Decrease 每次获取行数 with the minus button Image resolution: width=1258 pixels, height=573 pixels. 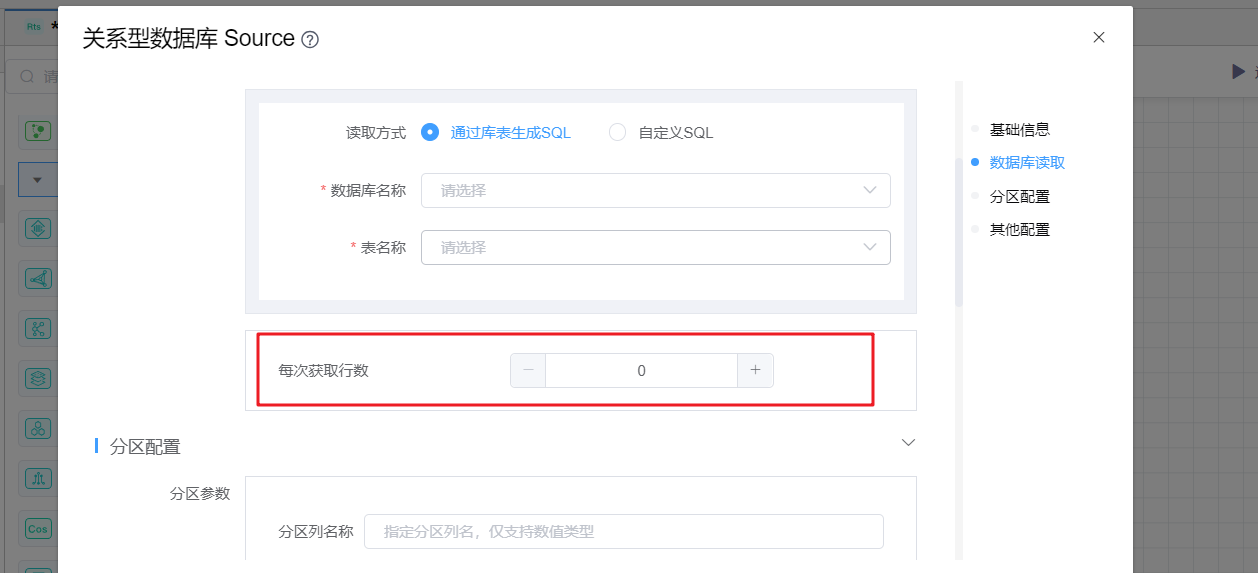(528, 370)
